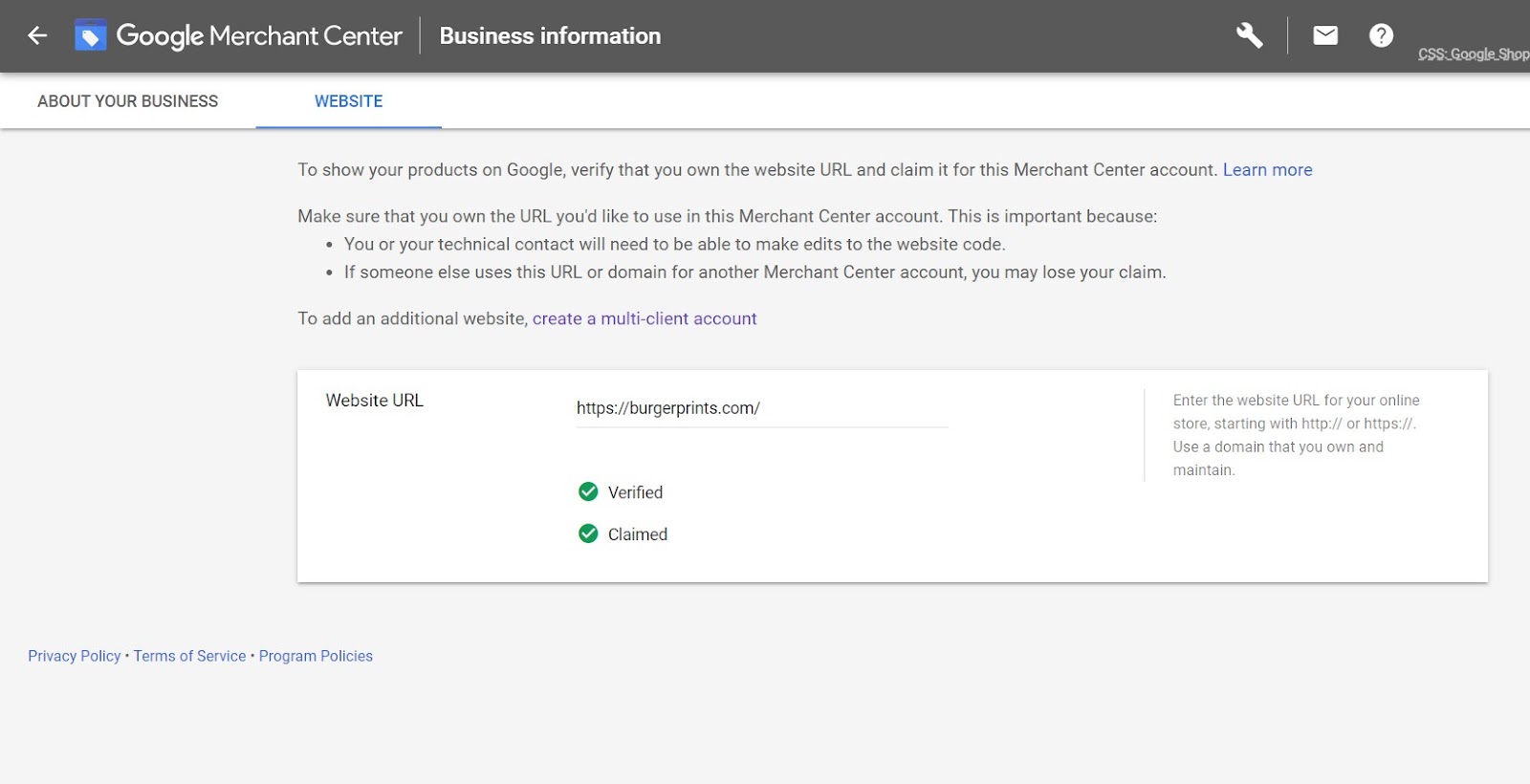Open the Program Policies link
Image resolution: width=1530 pixels, height=784 pixels.
[x=316, y=656]
